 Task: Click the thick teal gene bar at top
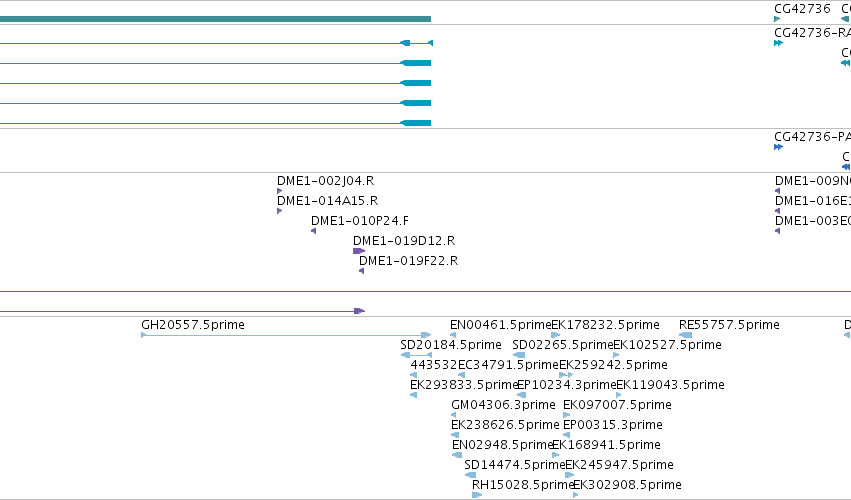coord(215,19)
